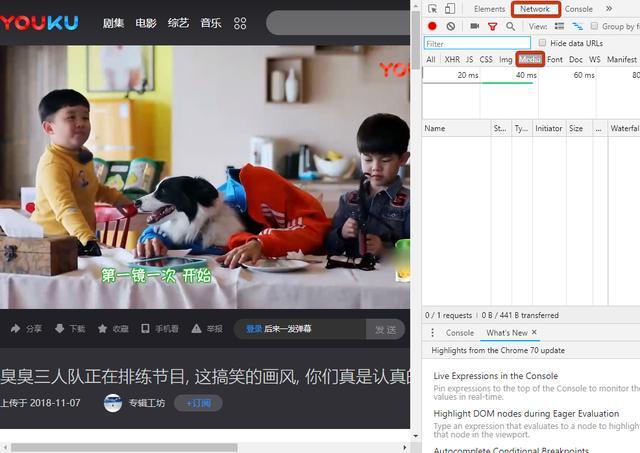Close the What's New tab

534,332
